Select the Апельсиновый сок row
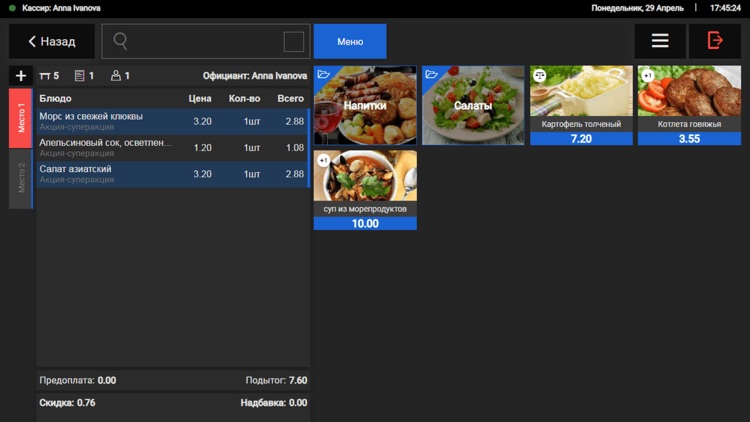 [x=173, y=147]
